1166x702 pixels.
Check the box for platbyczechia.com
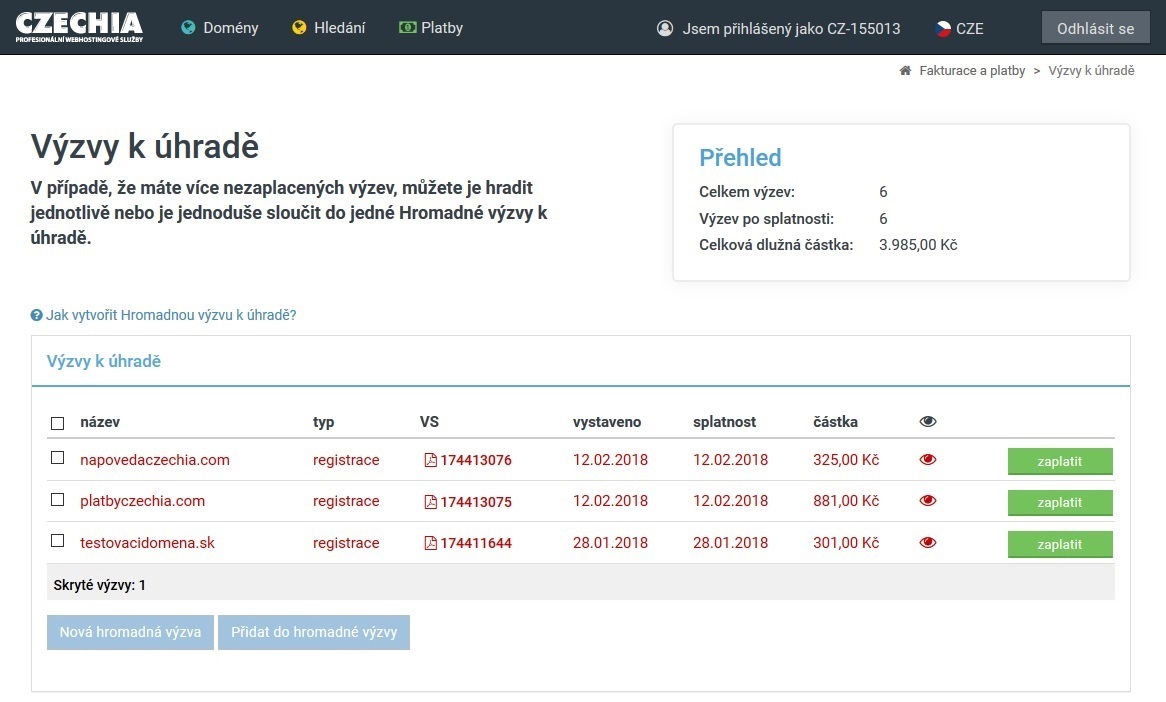click(58, 500)
